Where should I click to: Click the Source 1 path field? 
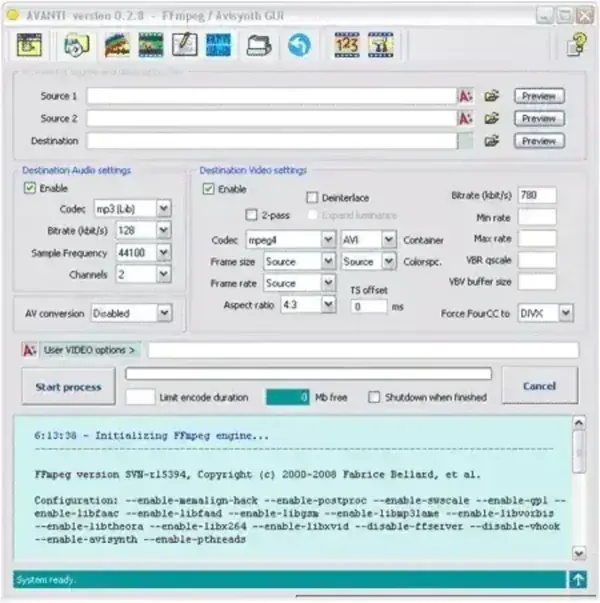pos(272,96)
